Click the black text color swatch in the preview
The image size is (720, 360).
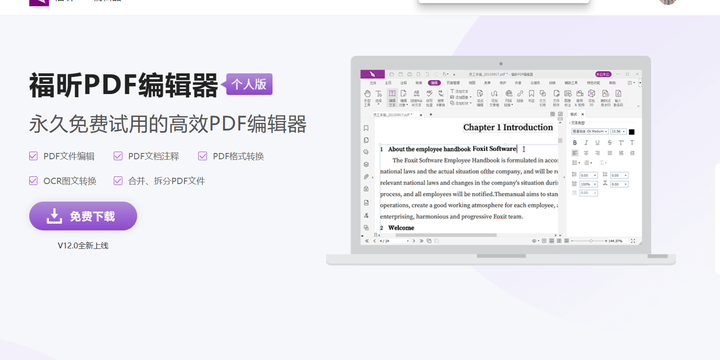pos(631,132)
